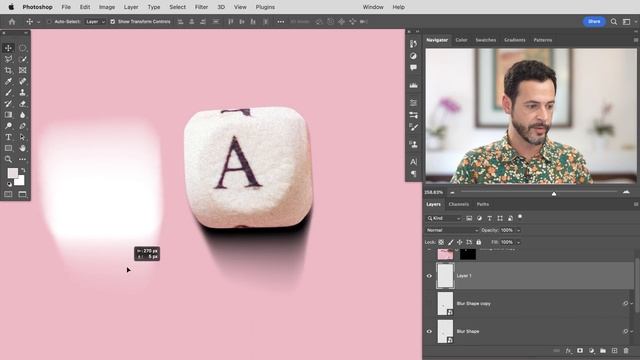Viewport: 640px width, 360px height.
Task: Select the Dodge tool
Action: (x=8, y=126)
